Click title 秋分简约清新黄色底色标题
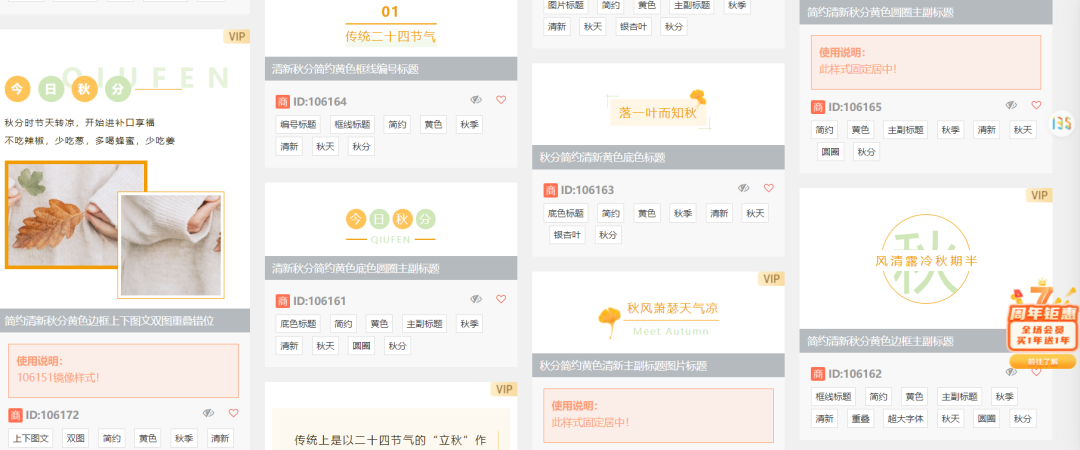 coord(603,157)
